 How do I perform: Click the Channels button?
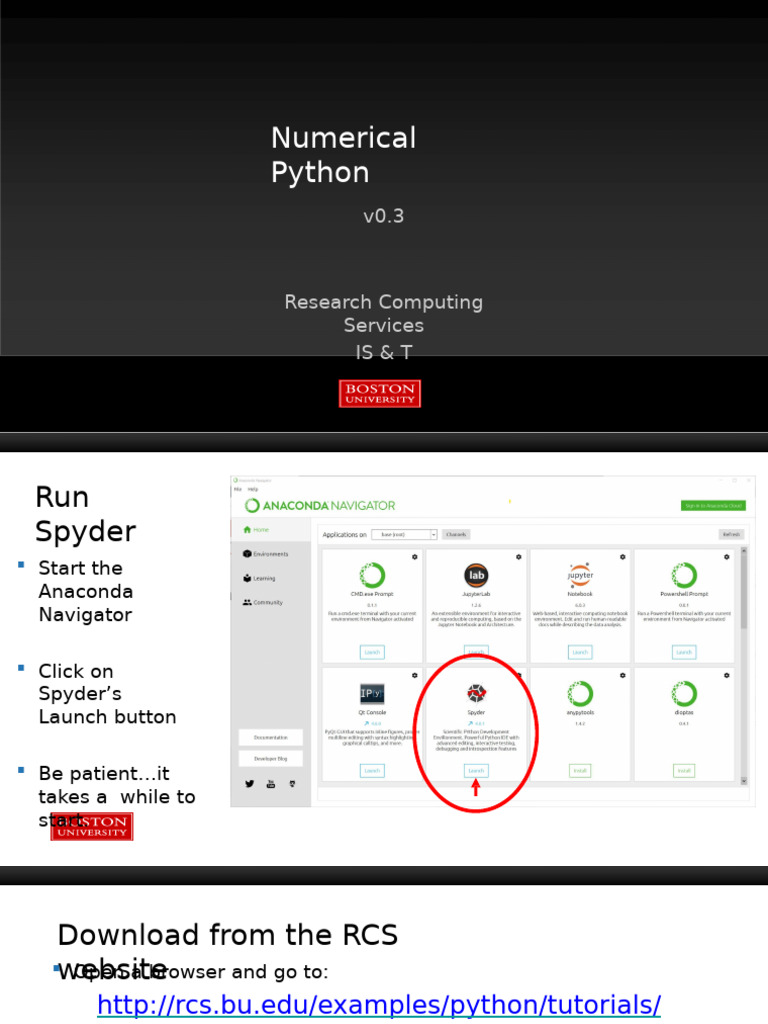click(456, 534)
